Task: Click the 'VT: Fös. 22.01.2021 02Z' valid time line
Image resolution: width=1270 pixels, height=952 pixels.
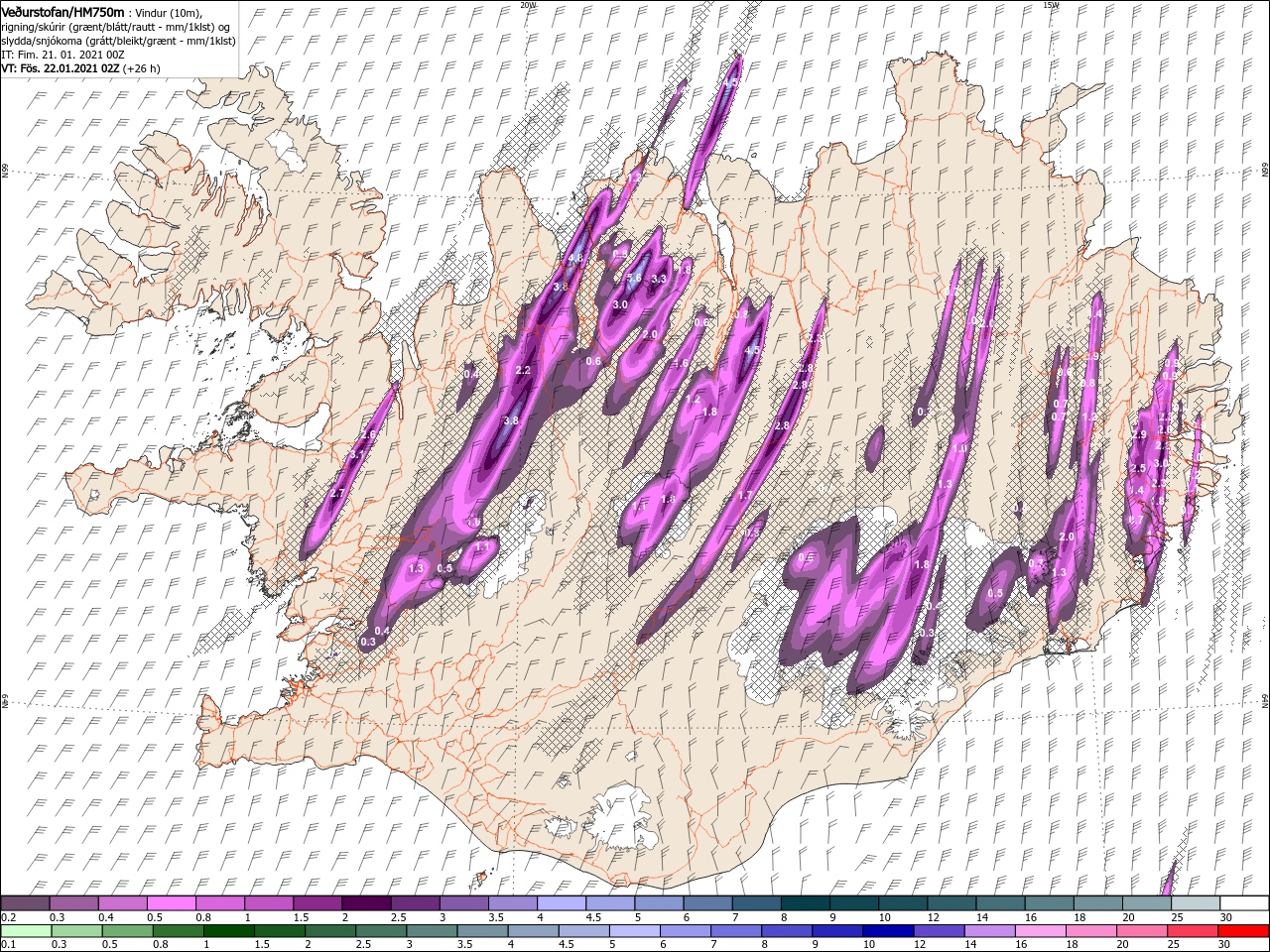Action: click(61, 68)
